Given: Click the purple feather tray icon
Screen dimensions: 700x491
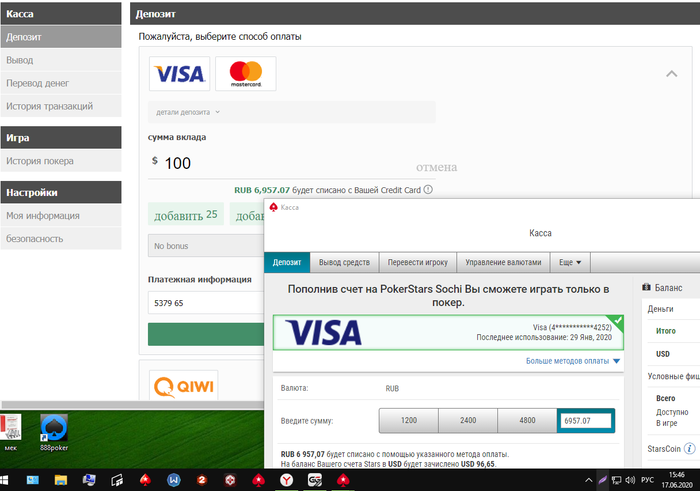Looking at the screenshot, I should (603, 480).
